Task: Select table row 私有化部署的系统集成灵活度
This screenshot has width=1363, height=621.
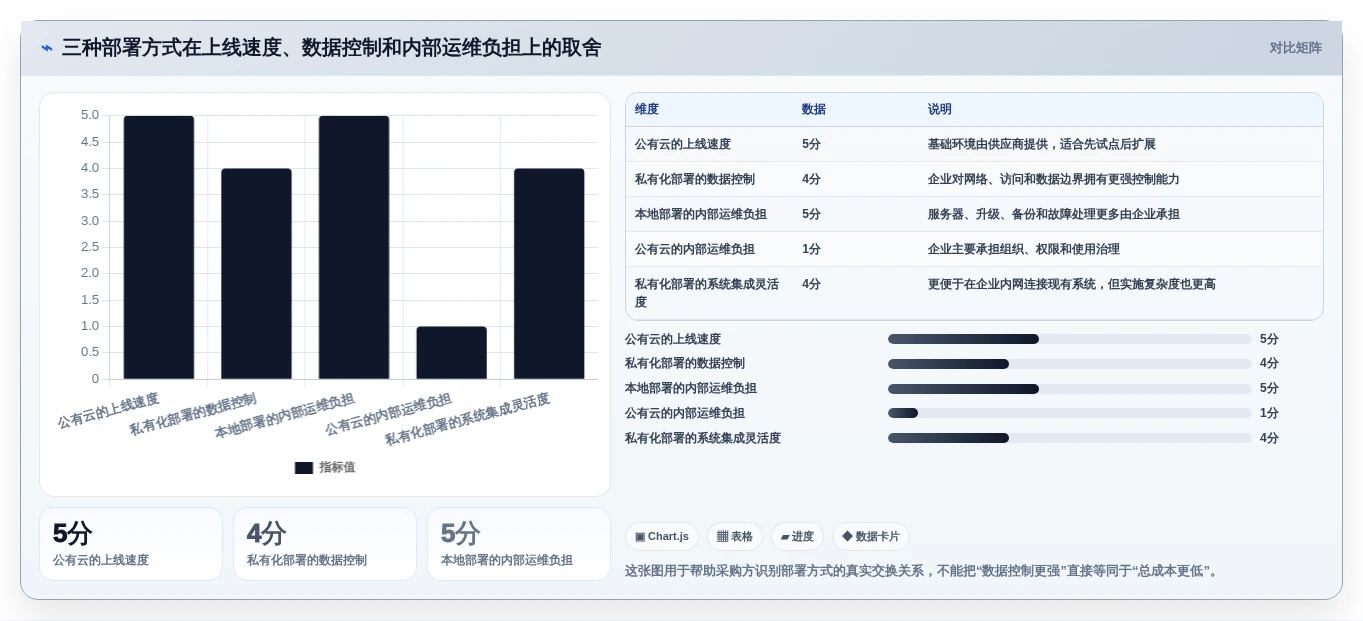Action: click(974, 293)
